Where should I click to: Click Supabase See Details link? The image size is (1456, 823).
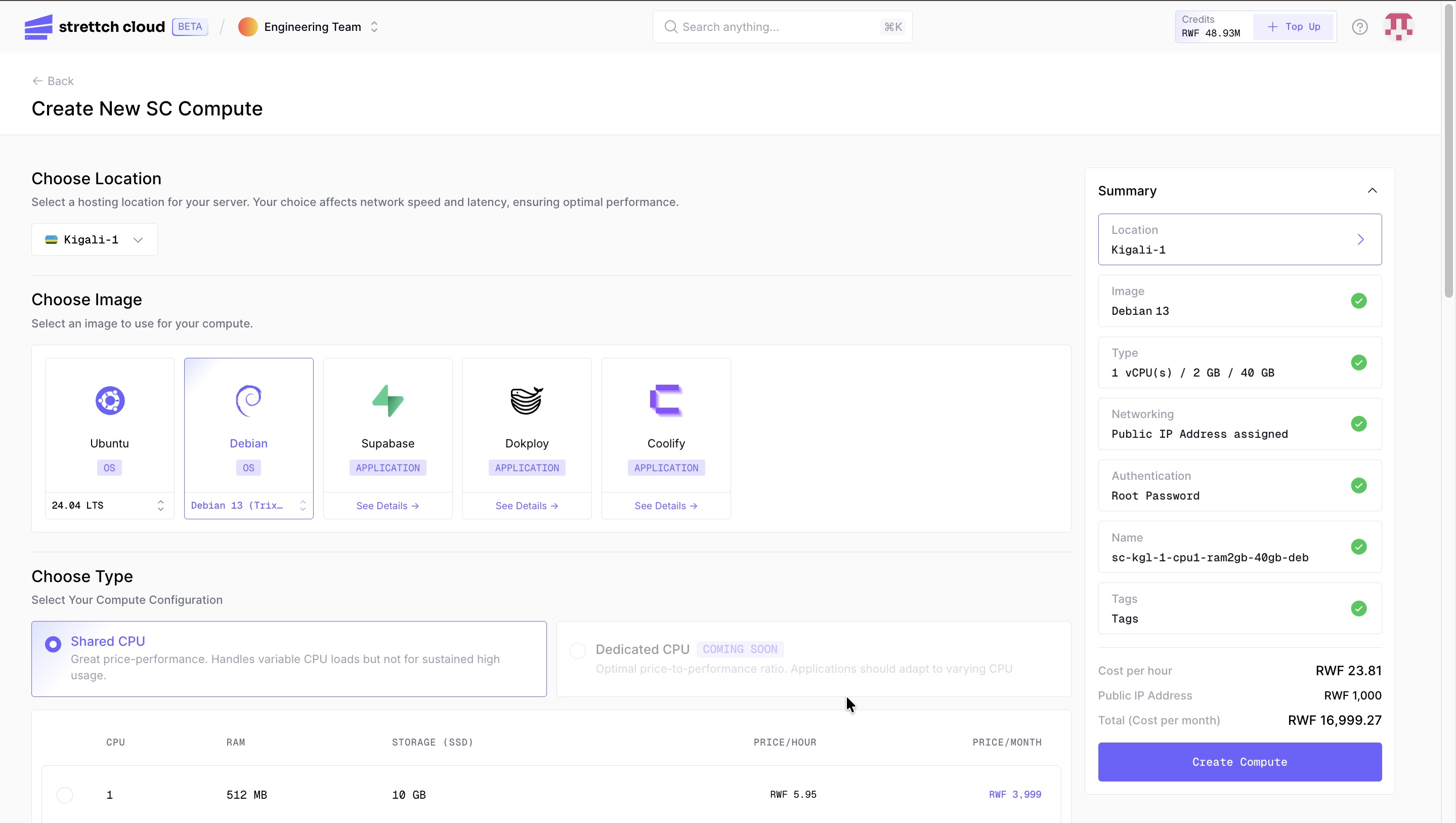[388, 506]
